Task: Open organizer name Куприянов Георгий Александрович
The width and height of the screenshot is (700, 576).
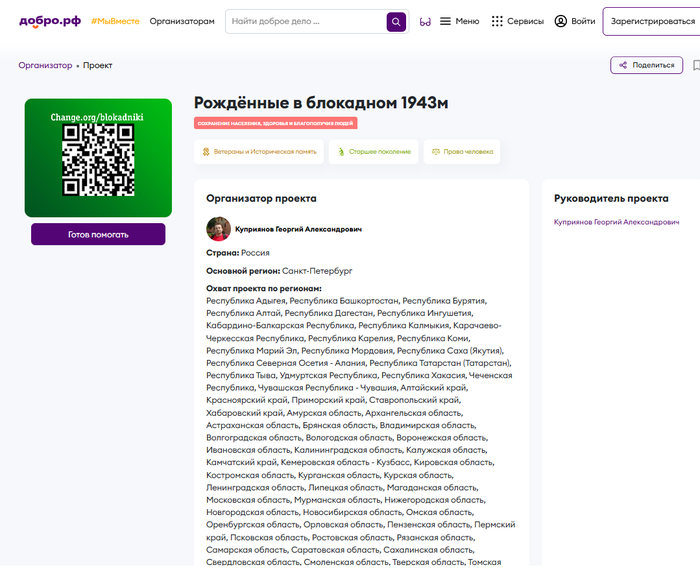Action: click(298, 229)
